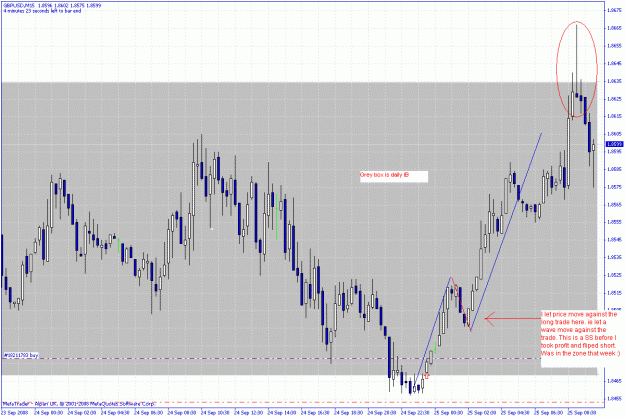Click the MetaTrader copyright text at the chart bottom
625x417 pixels.
pos(79,404)
